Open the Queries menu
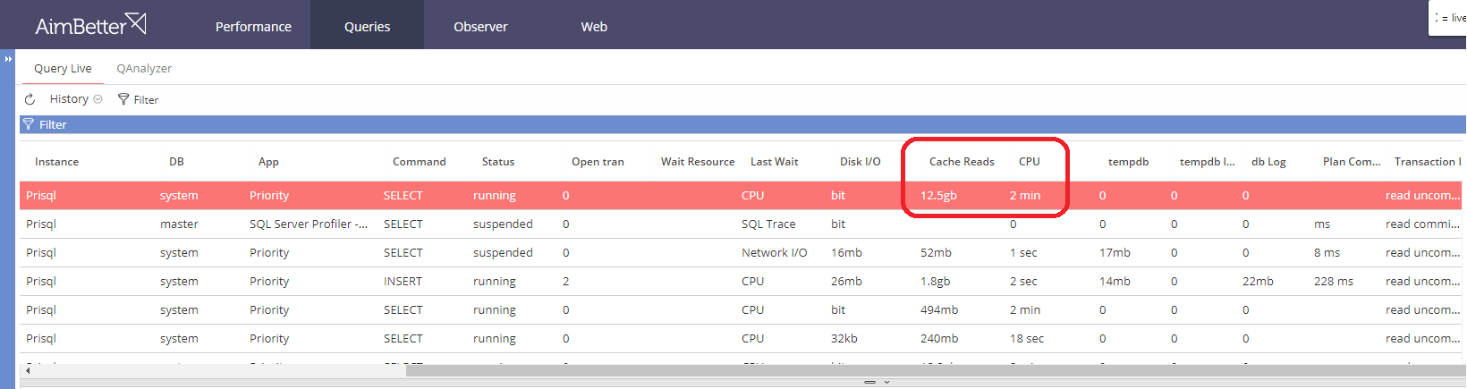Image resolution: width=1467 pixels, height=389 pixels. (x=367, y=27)
